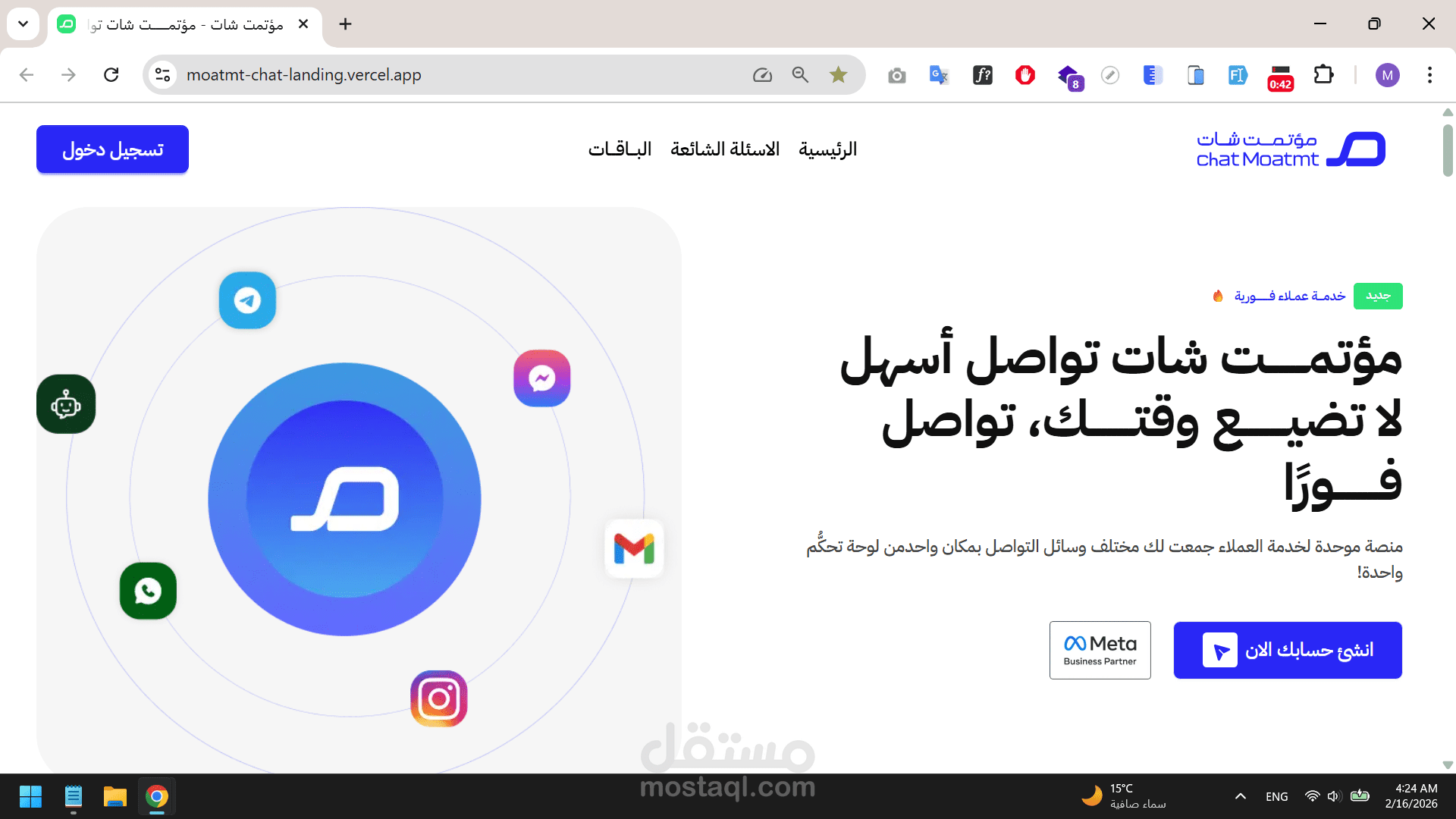This screenshot has width=1456, height=819.
Task: Click inside the browser address bar
Action: coord(379,74)
